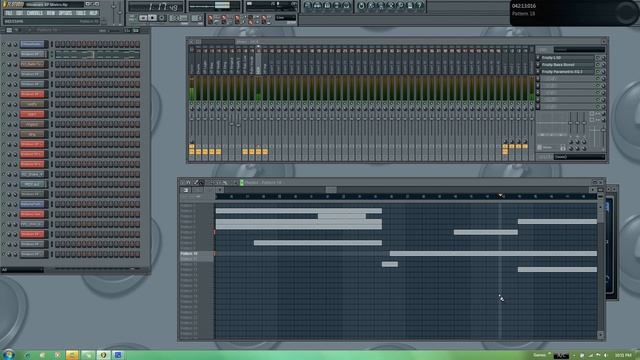Open Fruity Bass Boost slot menu arrow
This screenshot has height=360, width=640.
[538, 65]
